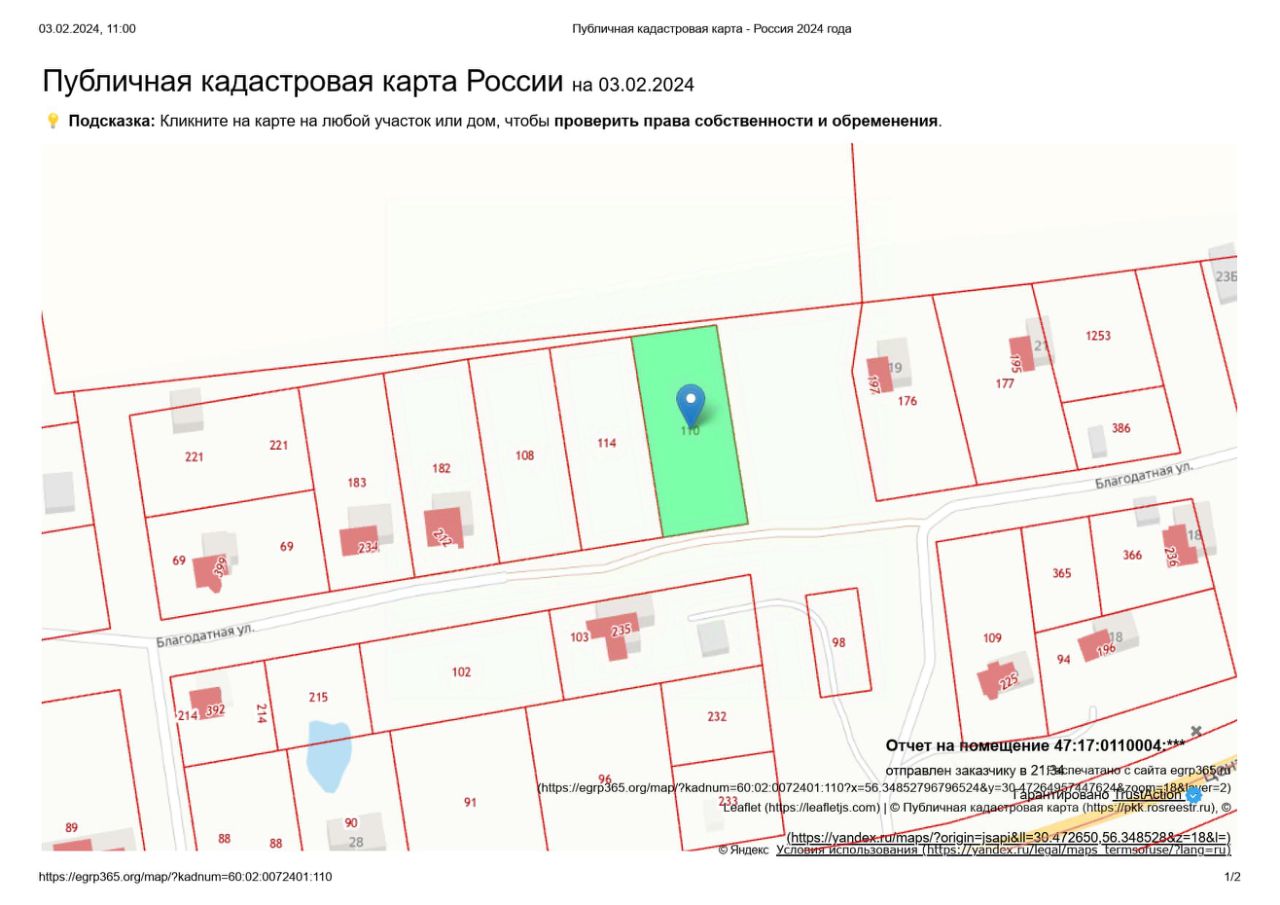Click the blue location marker pin
Screen dimensions: 1280x905
690,405
